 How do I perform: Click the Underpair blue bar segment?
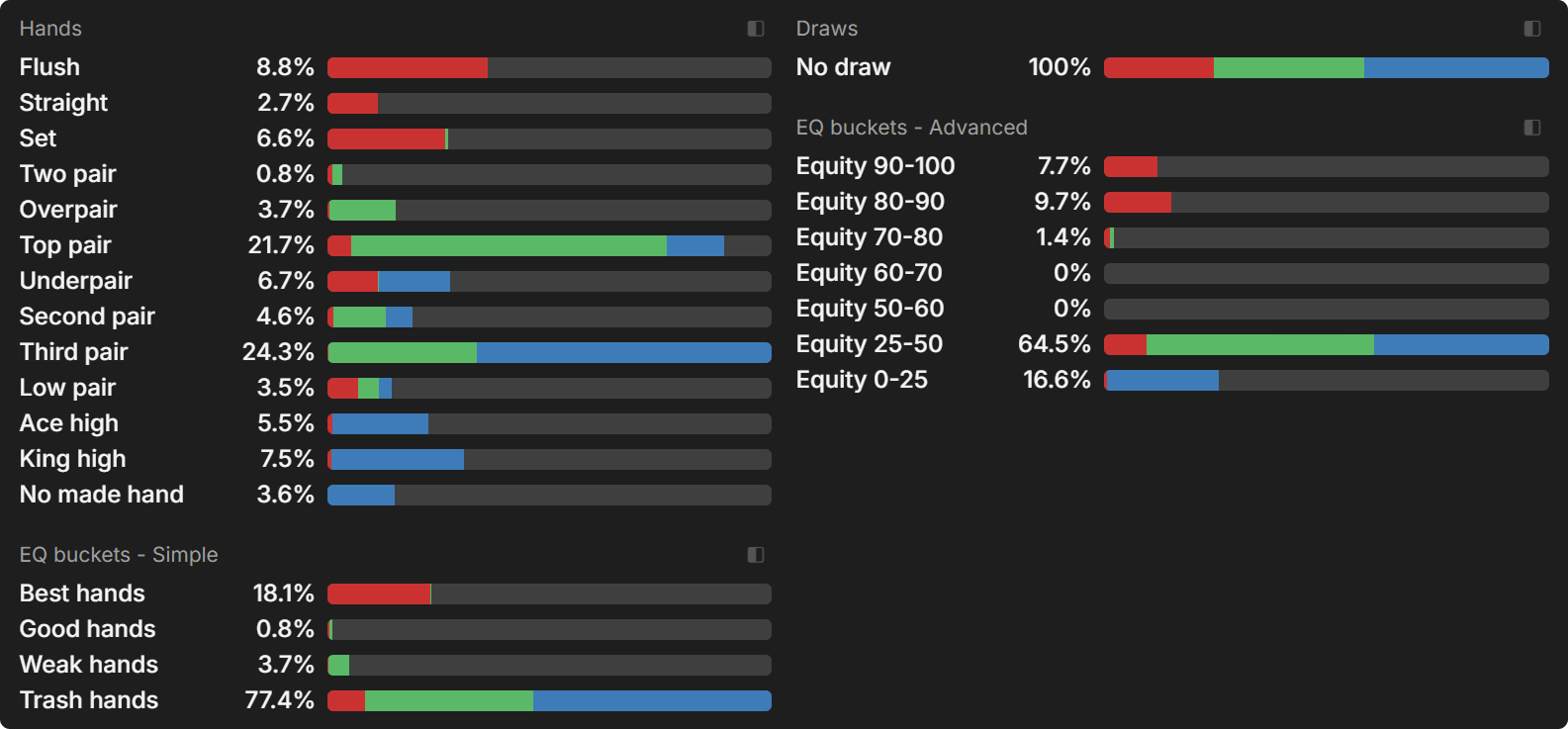click(x=414, y=281)
